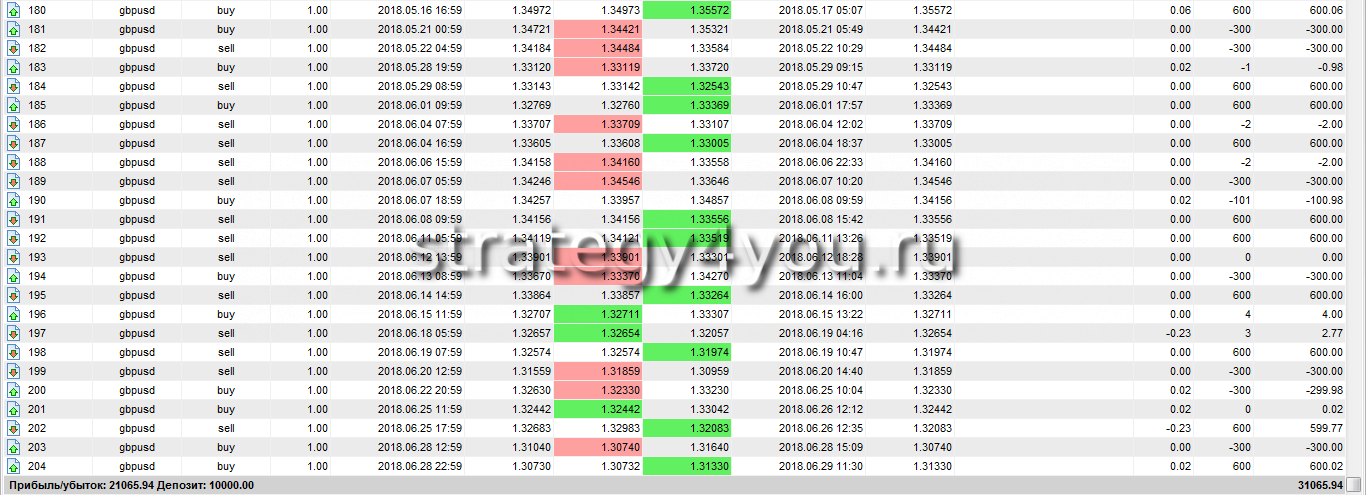The width and height of the screenshot is (1366, 495).
Task: Select the trade icon in row 183
Action: coord(13,67)
